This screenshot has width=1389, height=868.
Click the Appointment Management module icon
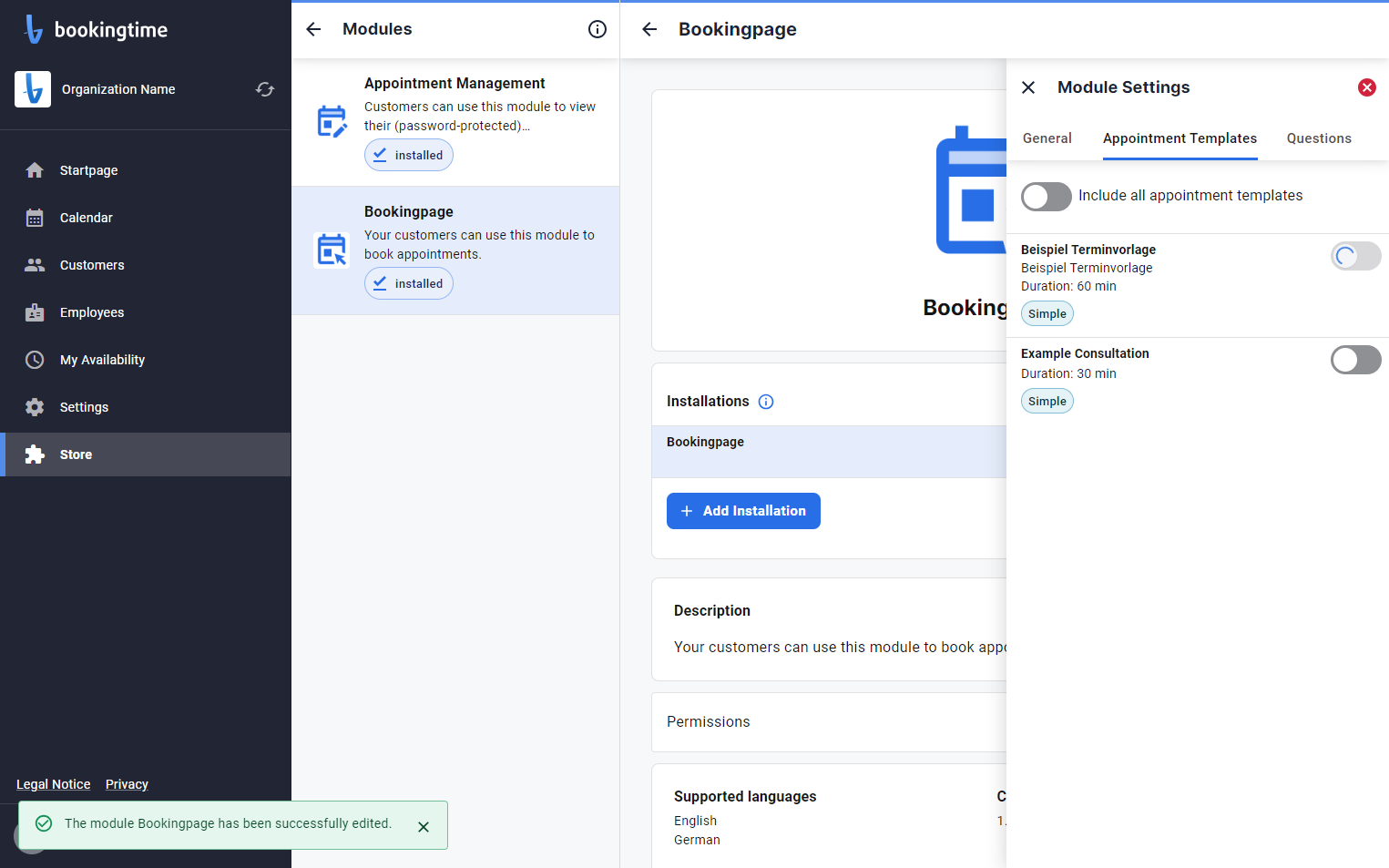tap(332, 122)
